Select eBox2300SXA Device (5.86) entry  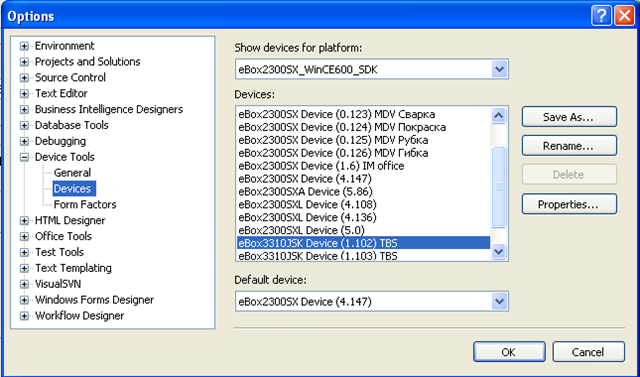(305, 191)
